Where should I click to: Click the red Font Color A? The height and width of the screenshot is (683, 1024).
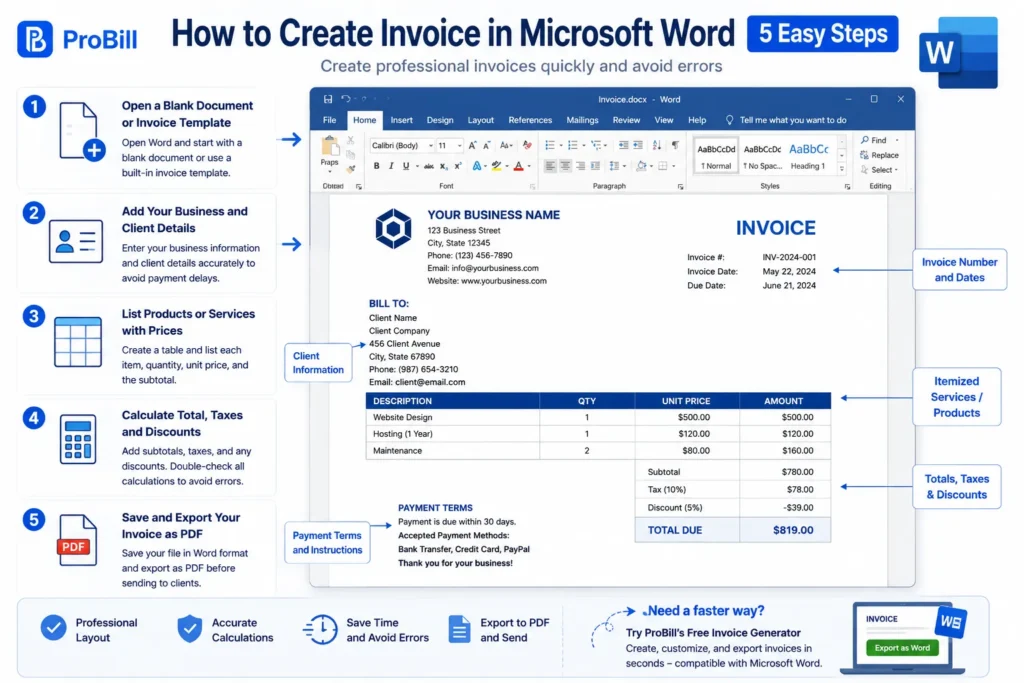[519, 166]
